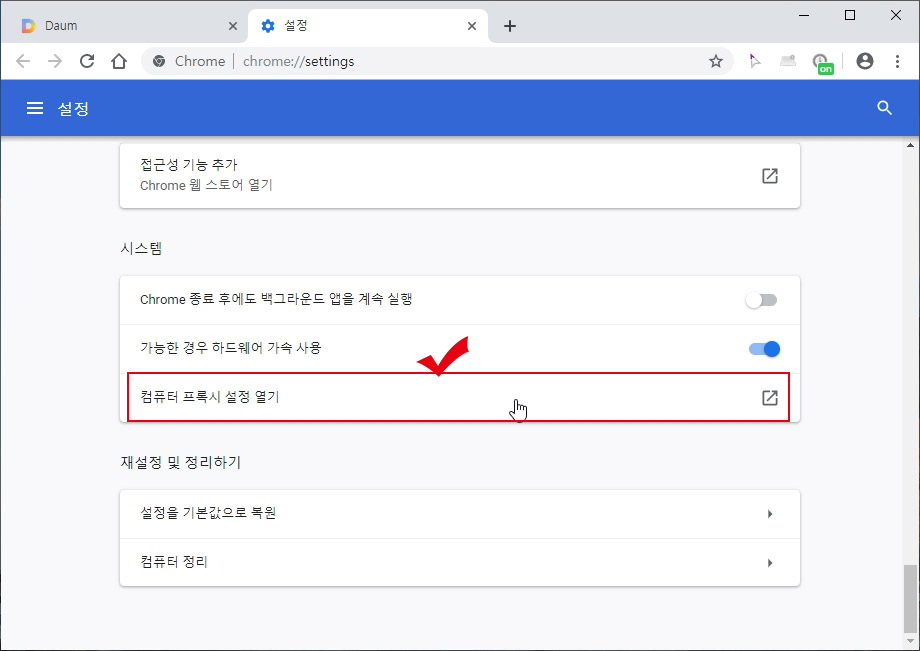Image resolution: width=920 pixels, height=651 pixels.
Task: Maximize the Chrome window
Action: (x=850, y=15)
